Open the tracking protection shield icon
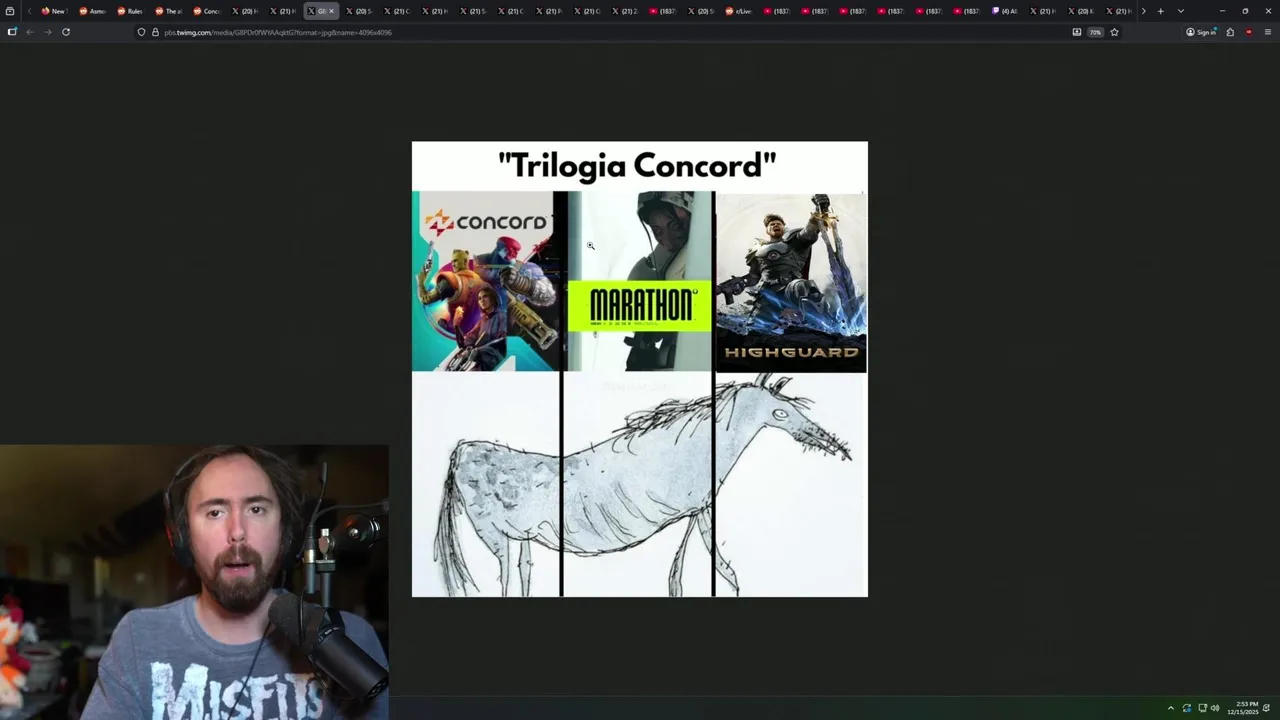Image resolution: width=1280 pixels, height=720 pixels. coord(141,32)
